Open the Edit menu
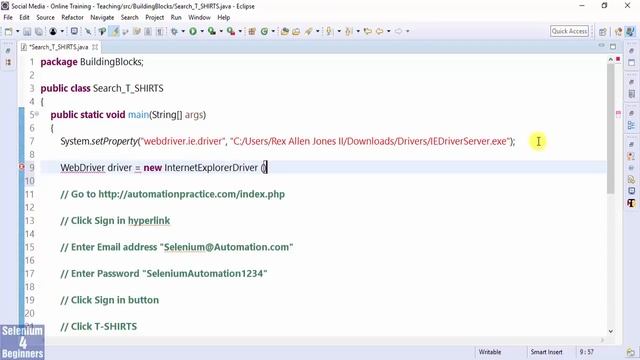This screenshot has height=360, width=640. [x=24, y=18]
